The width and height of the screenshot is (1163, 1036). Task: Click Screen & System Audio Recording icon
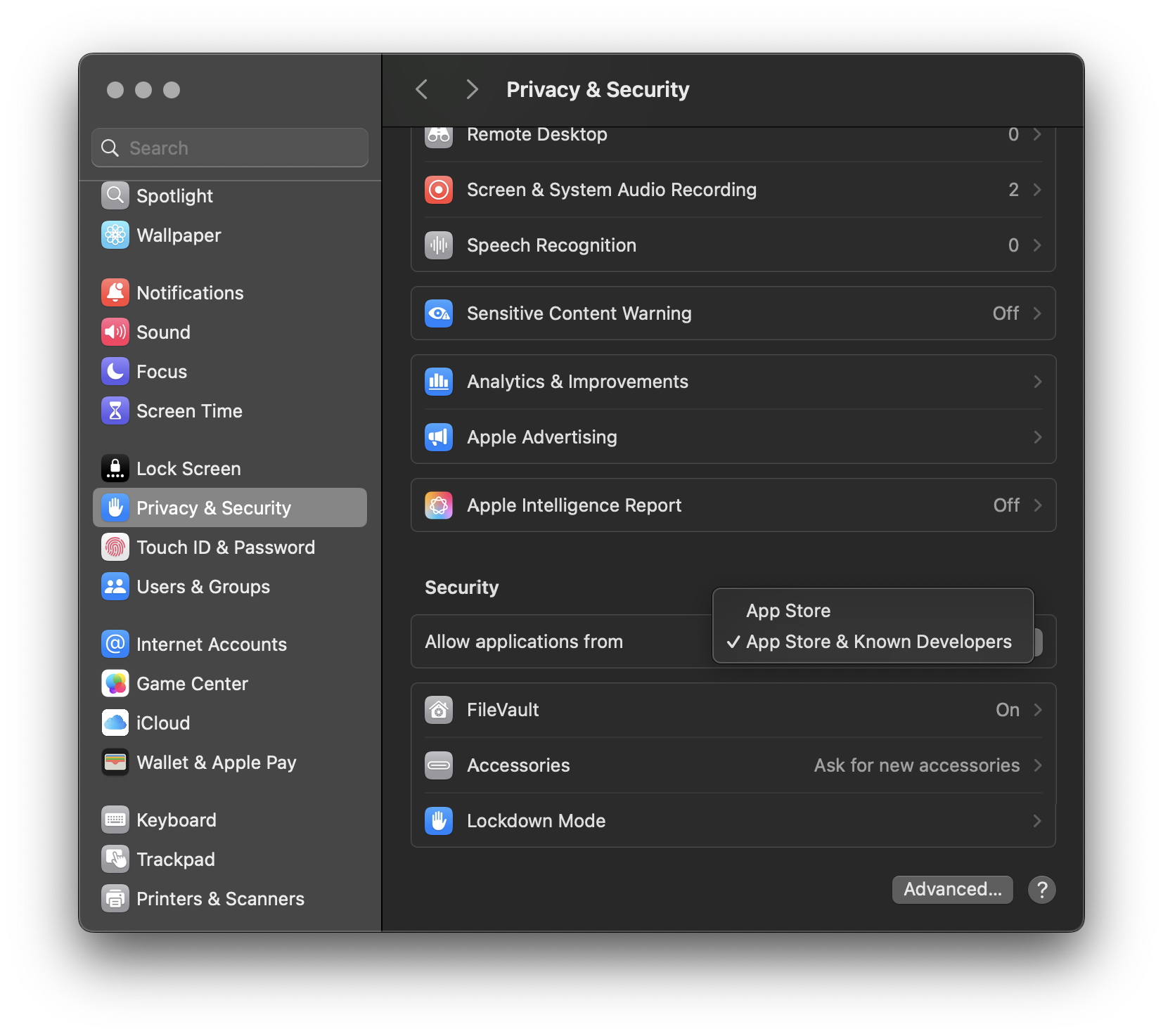pyautogui.click(x=439, y=190)
